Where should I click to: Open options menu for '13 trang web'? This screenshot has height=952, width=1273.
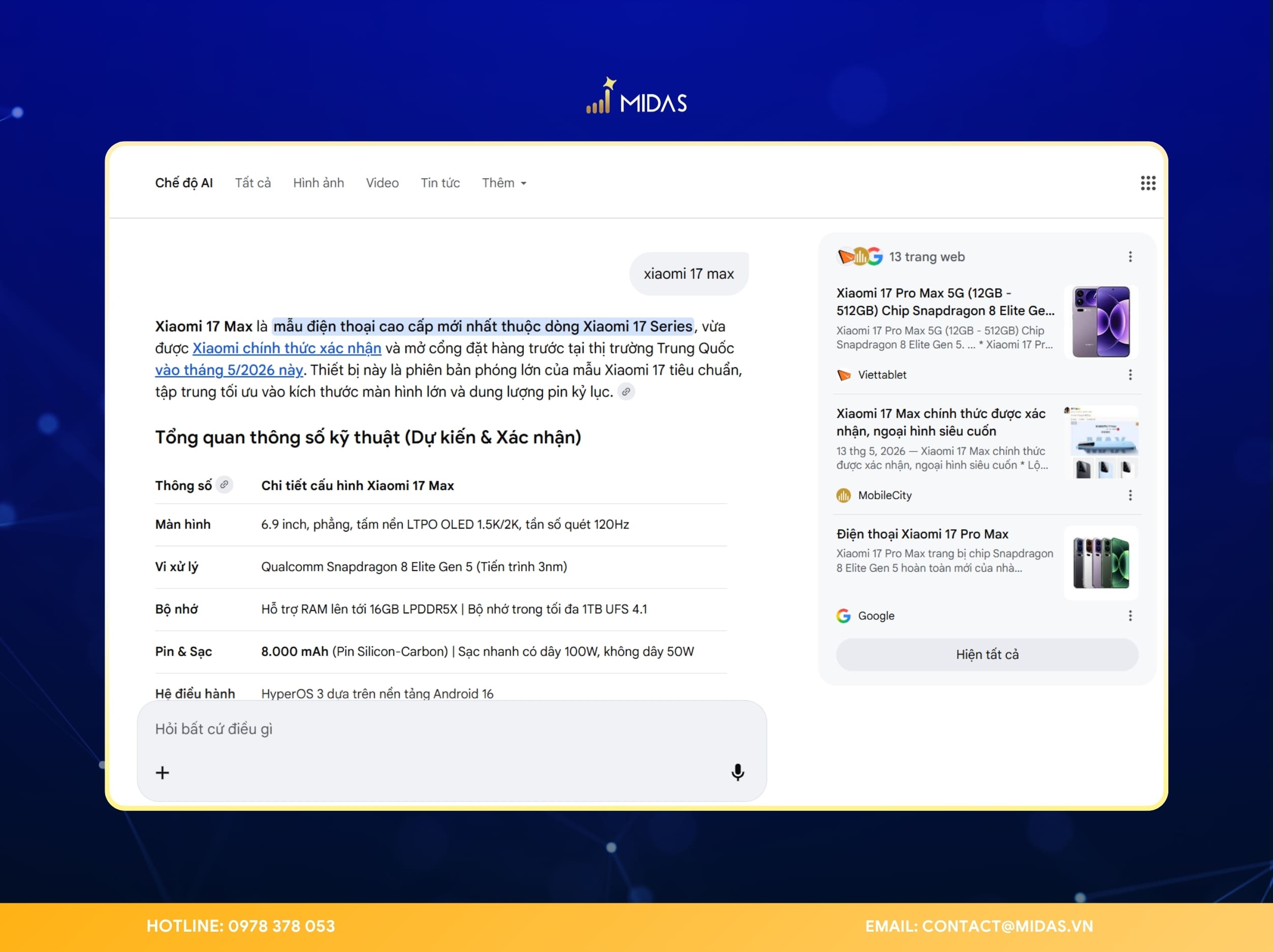[1130, 256]
